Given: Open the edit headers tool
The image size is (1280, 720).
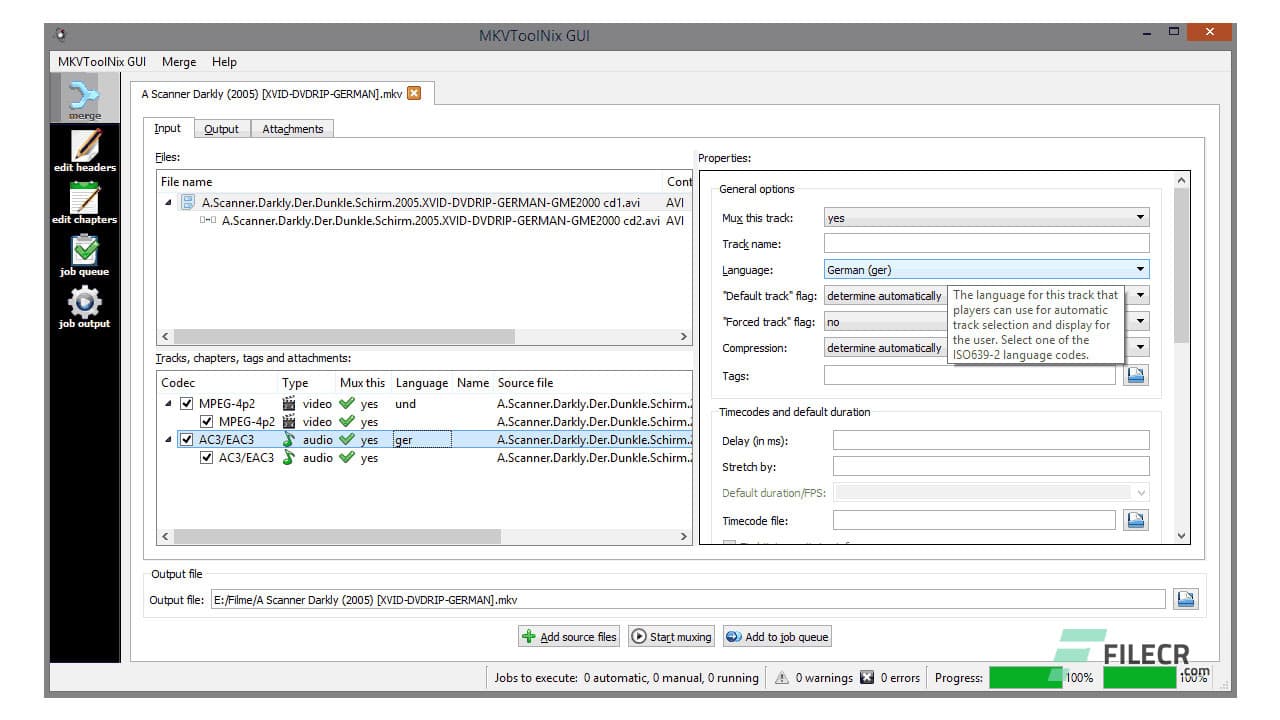Looking at the screenshot, I should [85, 150].
